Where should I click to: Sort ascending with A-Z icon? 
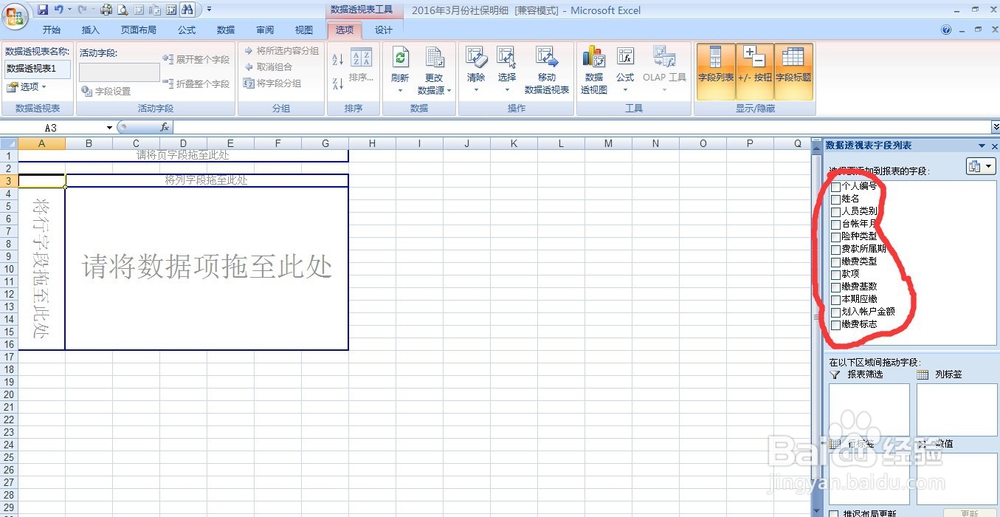pos(338,59)
